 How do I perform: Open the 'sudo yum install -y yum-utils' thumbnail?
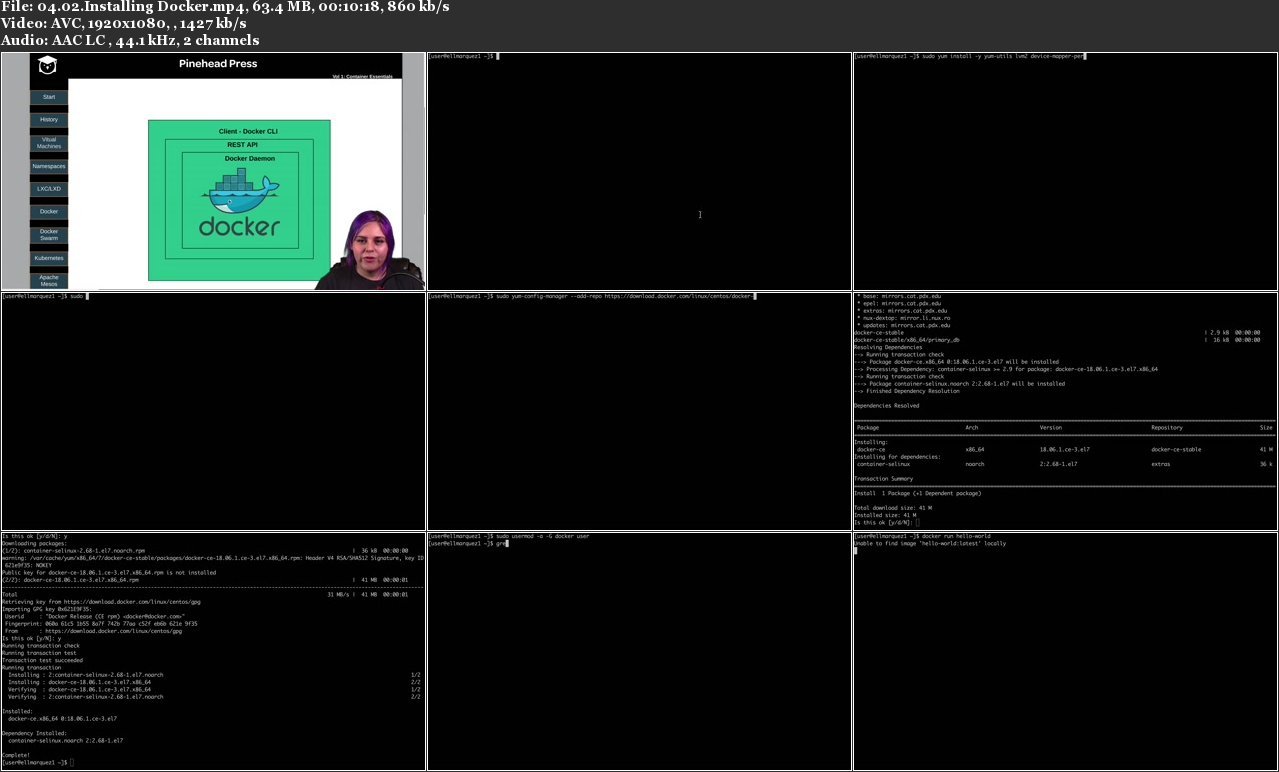coord(1065,171)
